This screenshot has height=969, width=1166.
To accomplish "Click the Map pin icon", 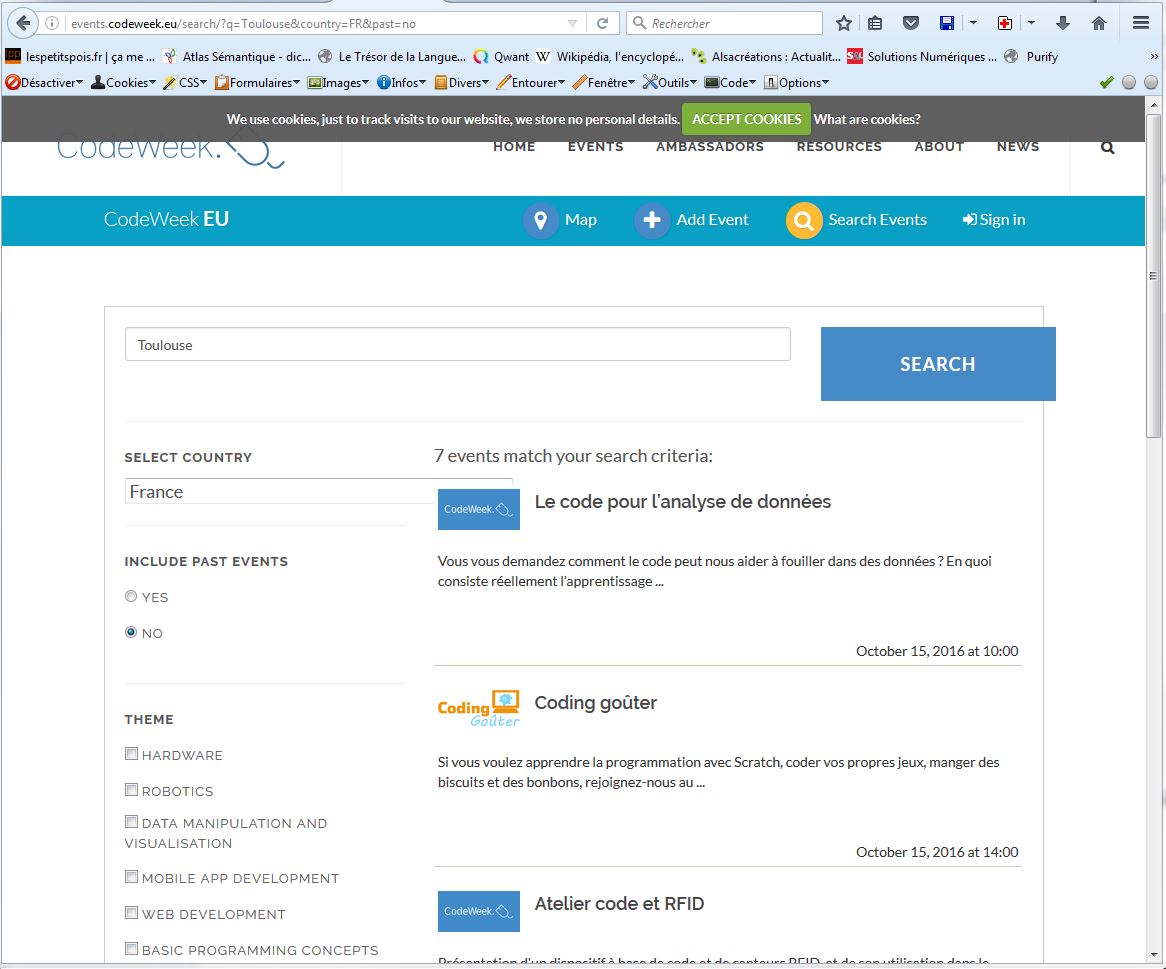I will click(x=541, y=220).
